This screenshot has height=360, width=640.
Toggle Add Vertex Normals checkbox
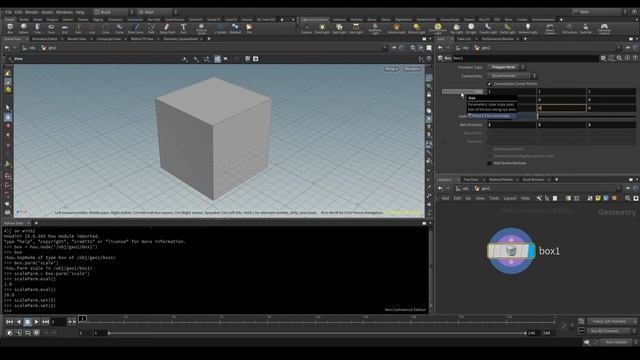pos(490,163)
